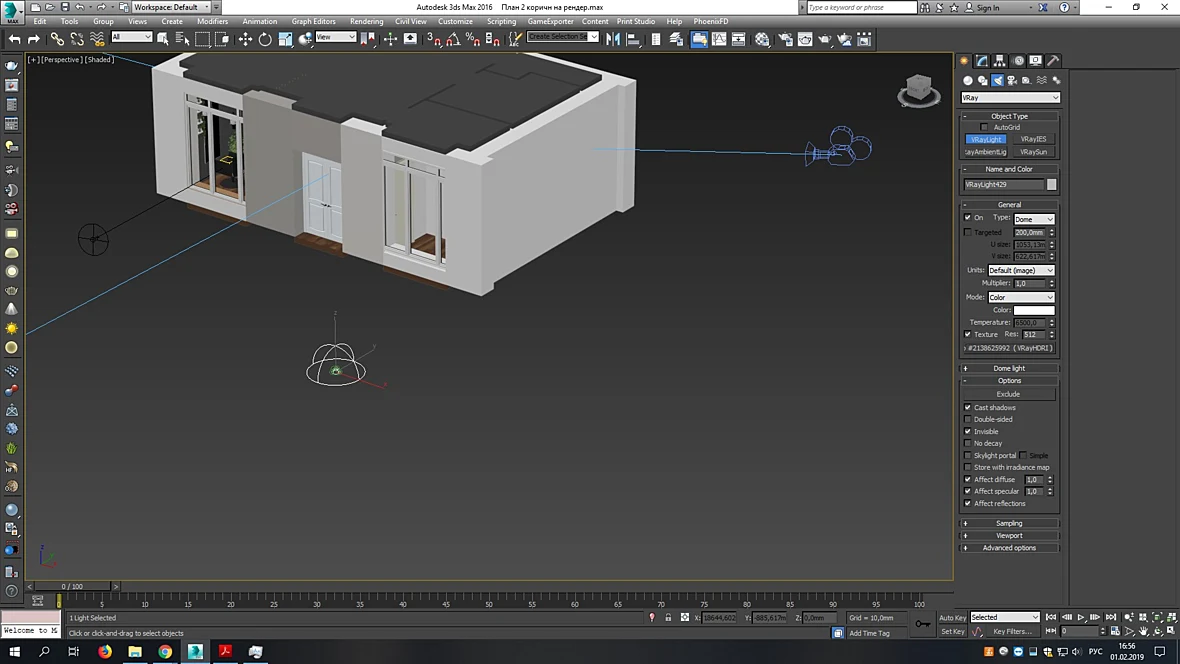The image size is (1180, 664).
Task: Open the Modify panel tab
Action: point(981,60)
